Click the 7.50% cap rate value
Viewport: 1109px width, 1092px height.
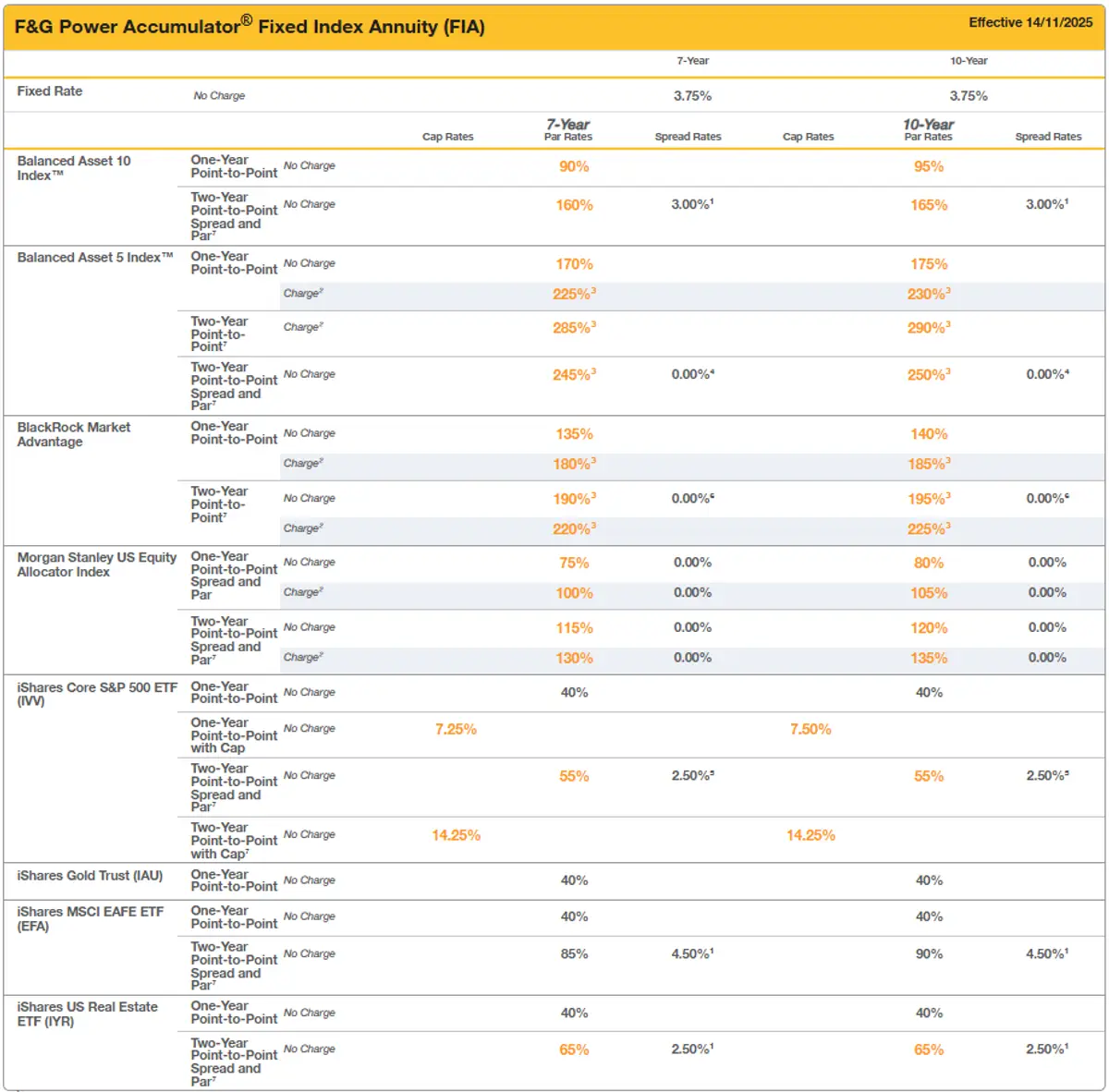pyautogui.click(x=810, y=730)
